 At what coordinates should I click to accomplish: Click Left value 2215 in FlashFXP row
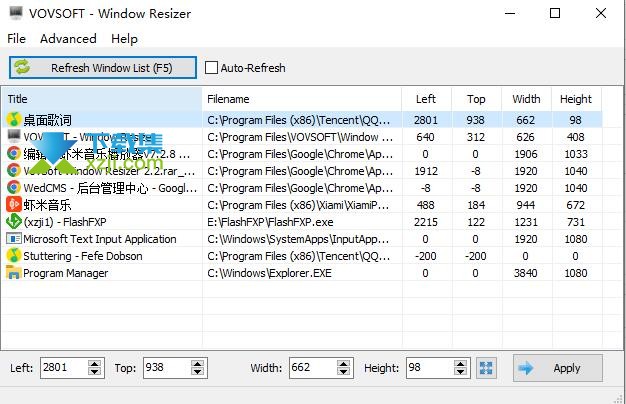click(426, 222)
